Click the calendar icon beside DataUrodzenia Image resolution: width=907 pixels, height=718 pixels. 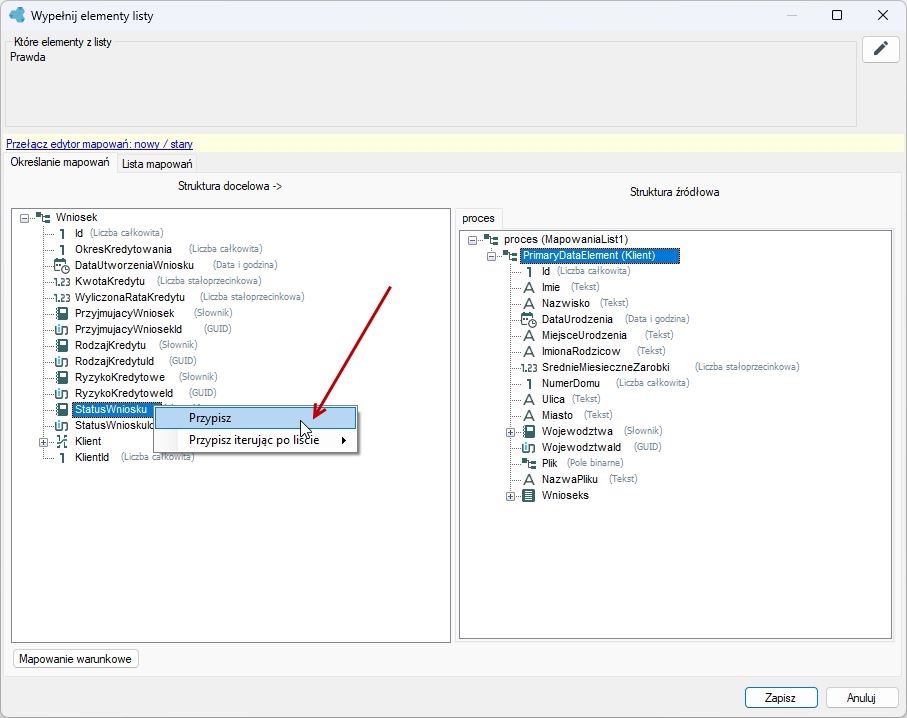pyautogui.click(x=529, y=319)
